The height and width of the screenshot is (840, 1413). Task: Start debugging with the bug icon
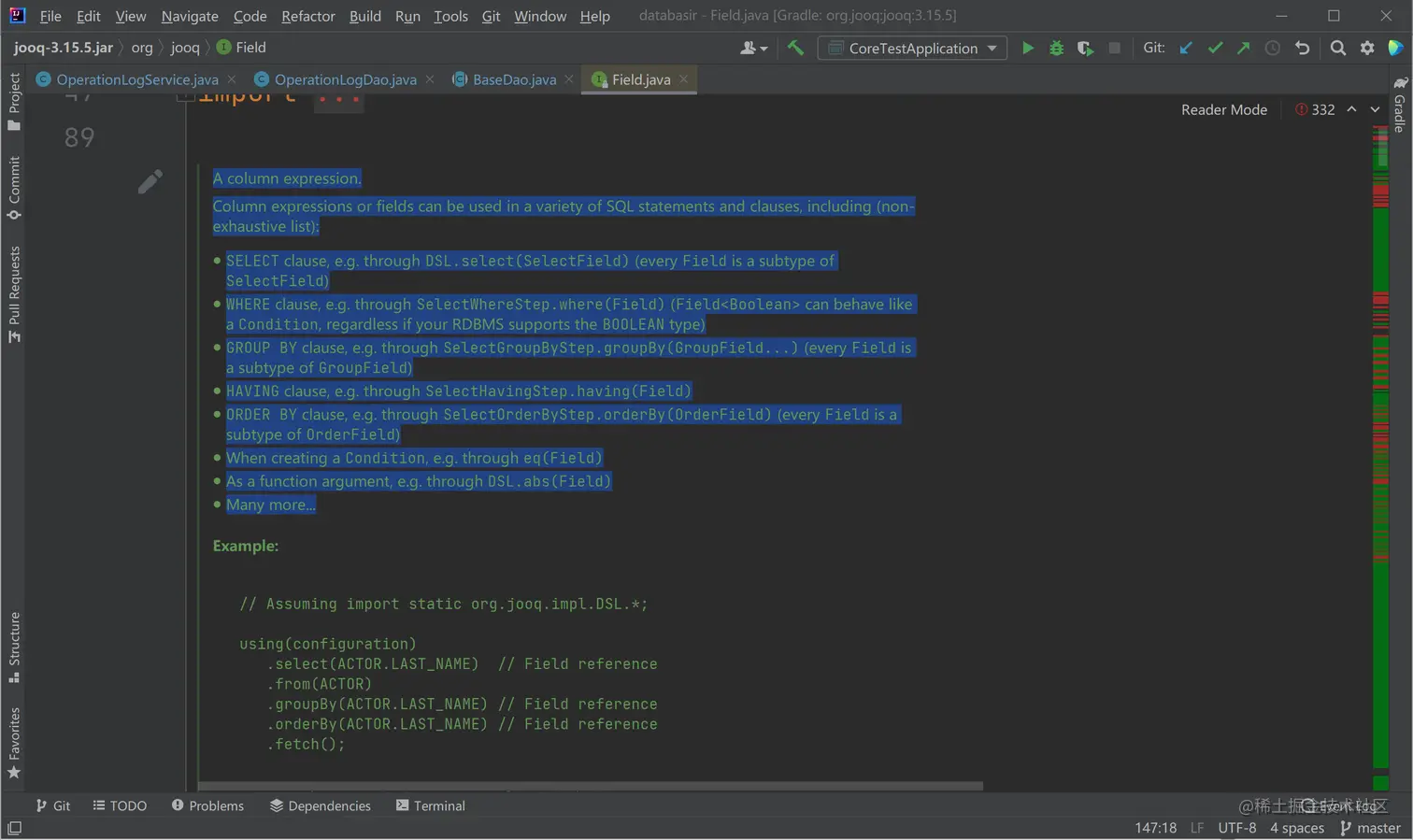(x=1056, y=48)
